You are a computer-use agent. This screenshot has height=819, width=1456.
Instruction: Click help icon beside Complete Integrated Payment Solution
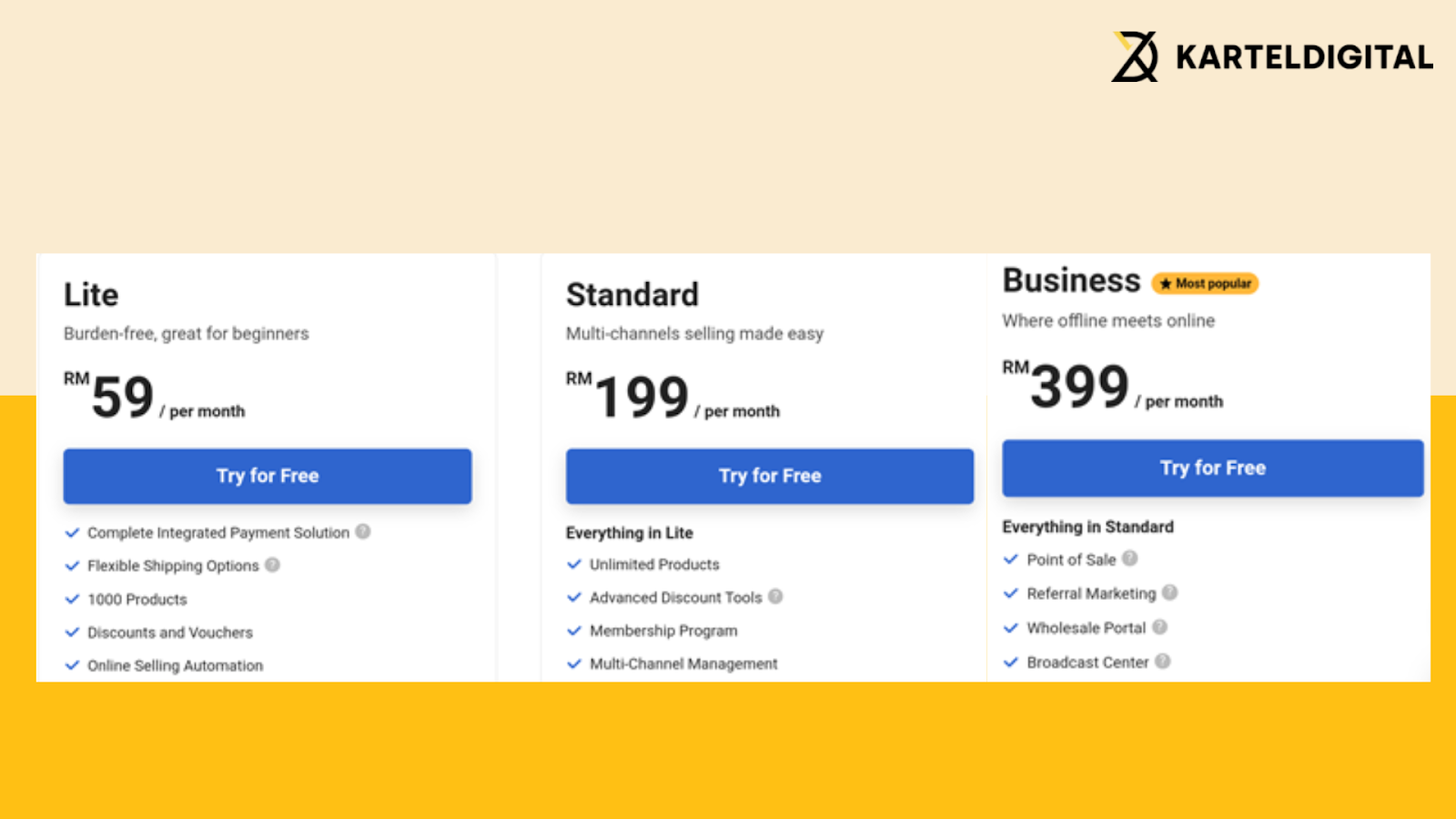363,531
